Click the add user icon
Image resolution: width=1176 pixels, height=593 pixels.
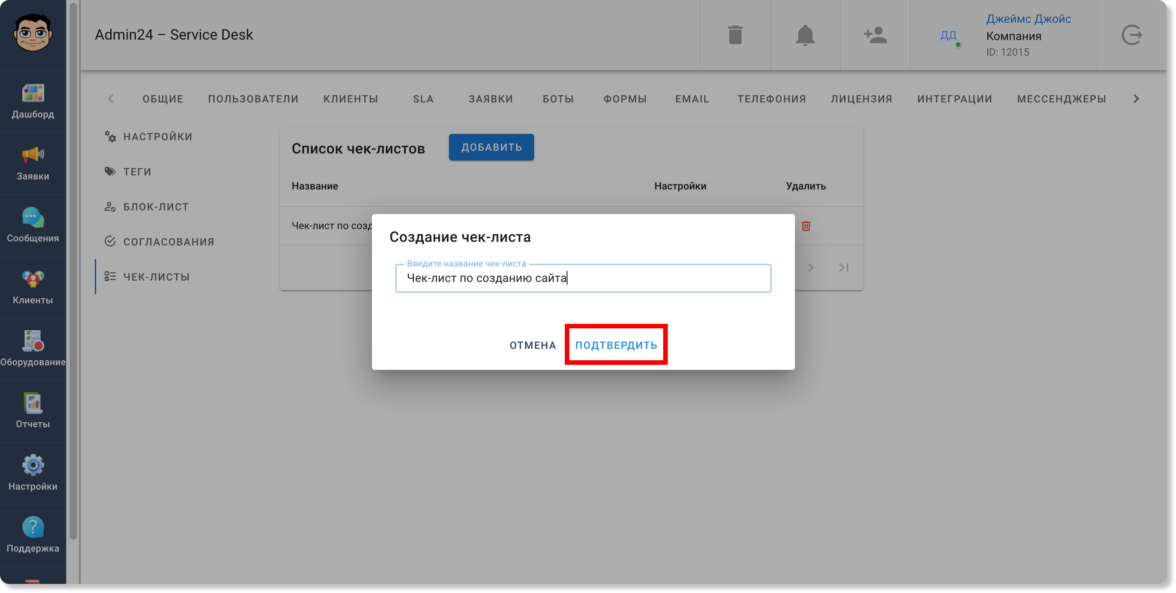[x=875, y=35]
